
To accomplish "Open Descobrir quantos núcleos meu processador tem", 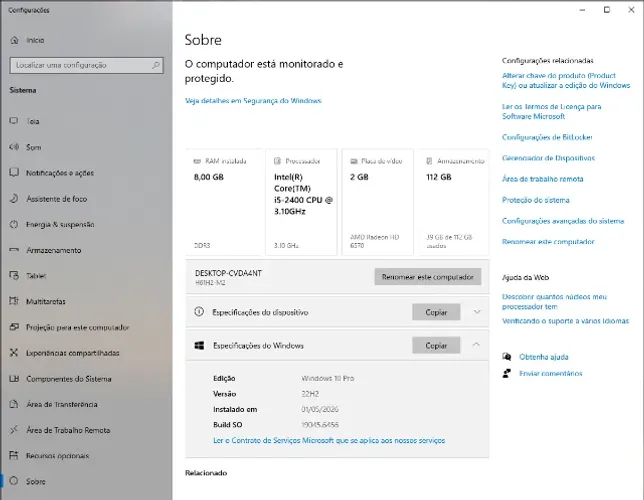I will coord(554,302).
